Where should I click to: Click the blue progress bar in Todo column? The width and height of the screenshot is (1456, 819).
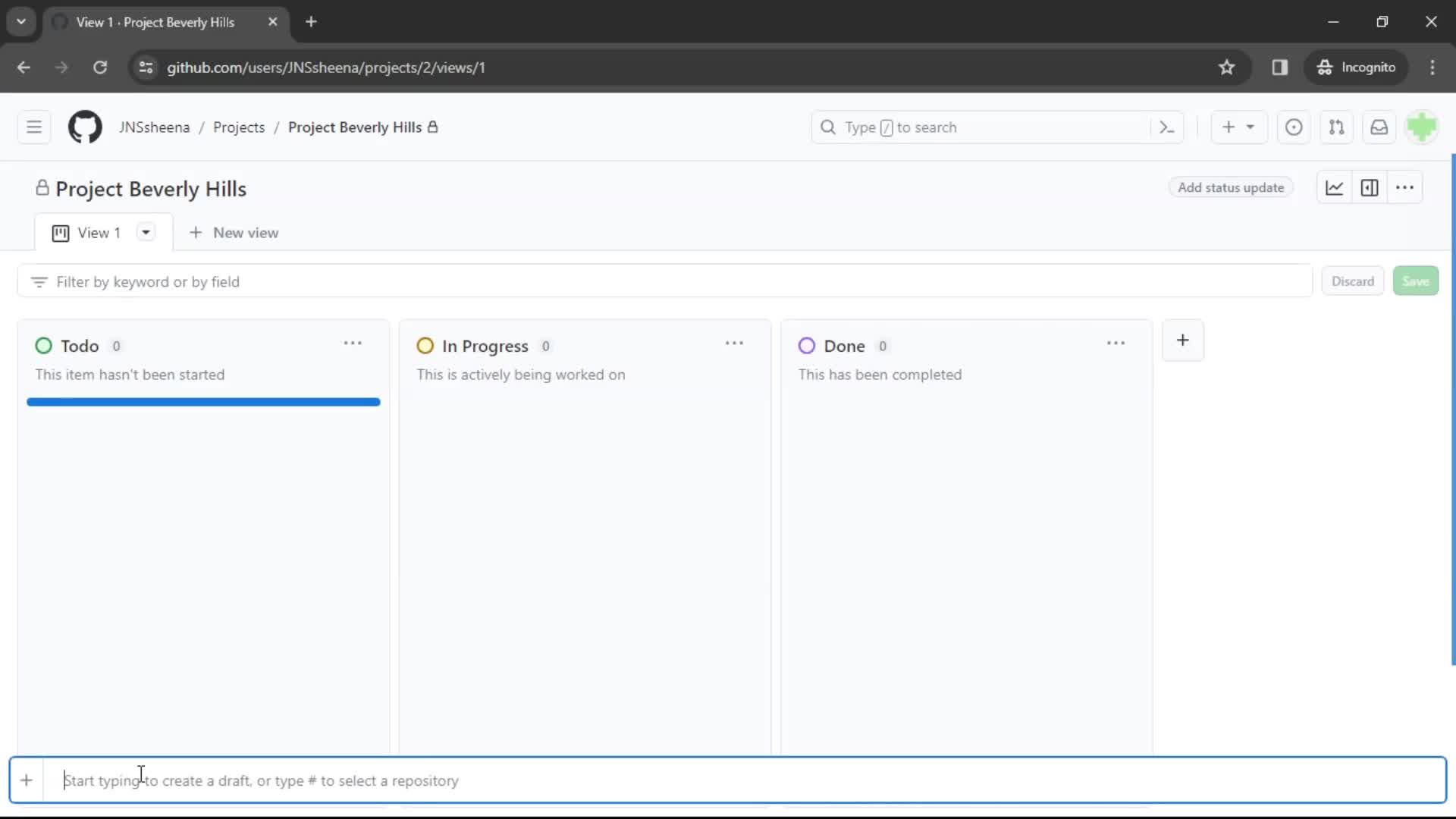click(x=203, y=402)
